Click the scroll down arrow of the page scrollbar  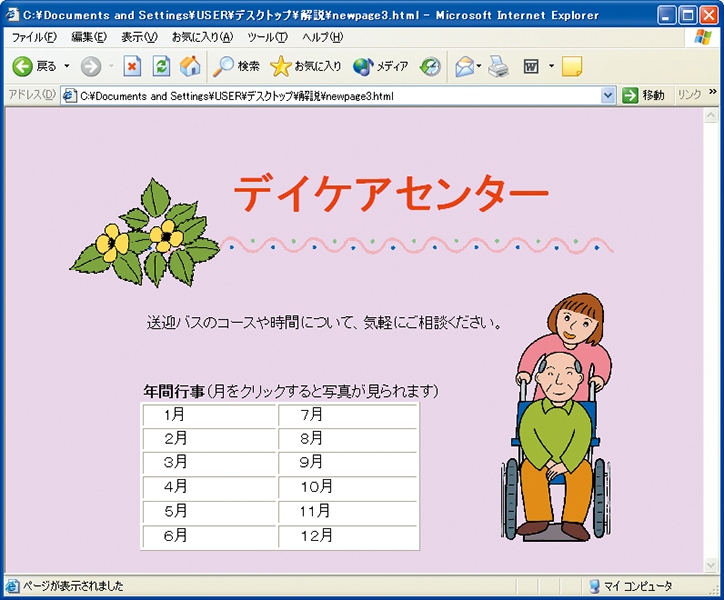pyautogui.click(x=711, y=565)
